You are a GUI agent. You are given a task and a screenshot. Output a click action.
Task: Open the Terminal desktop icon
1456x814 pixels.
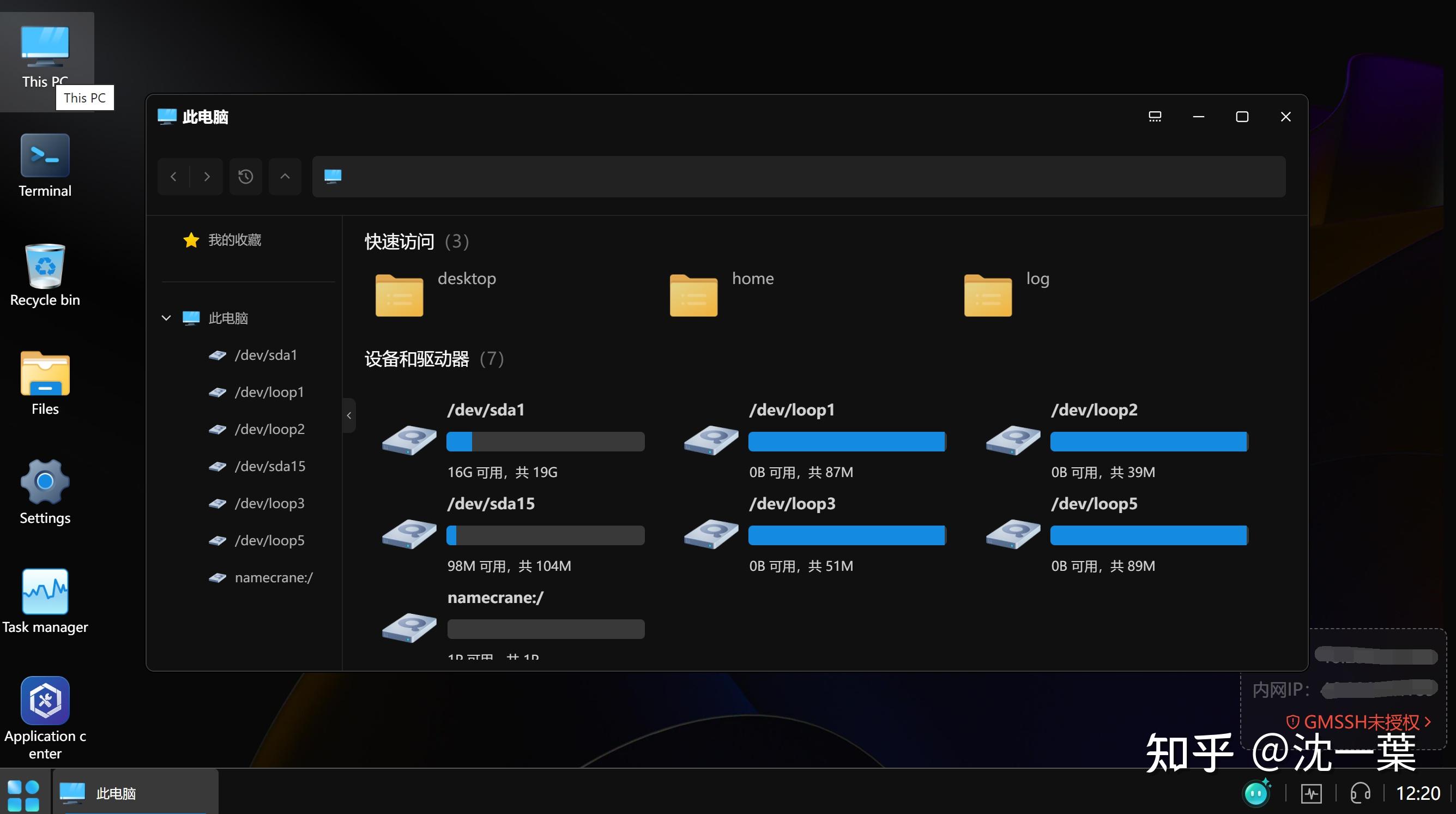[x=45, y=156]
